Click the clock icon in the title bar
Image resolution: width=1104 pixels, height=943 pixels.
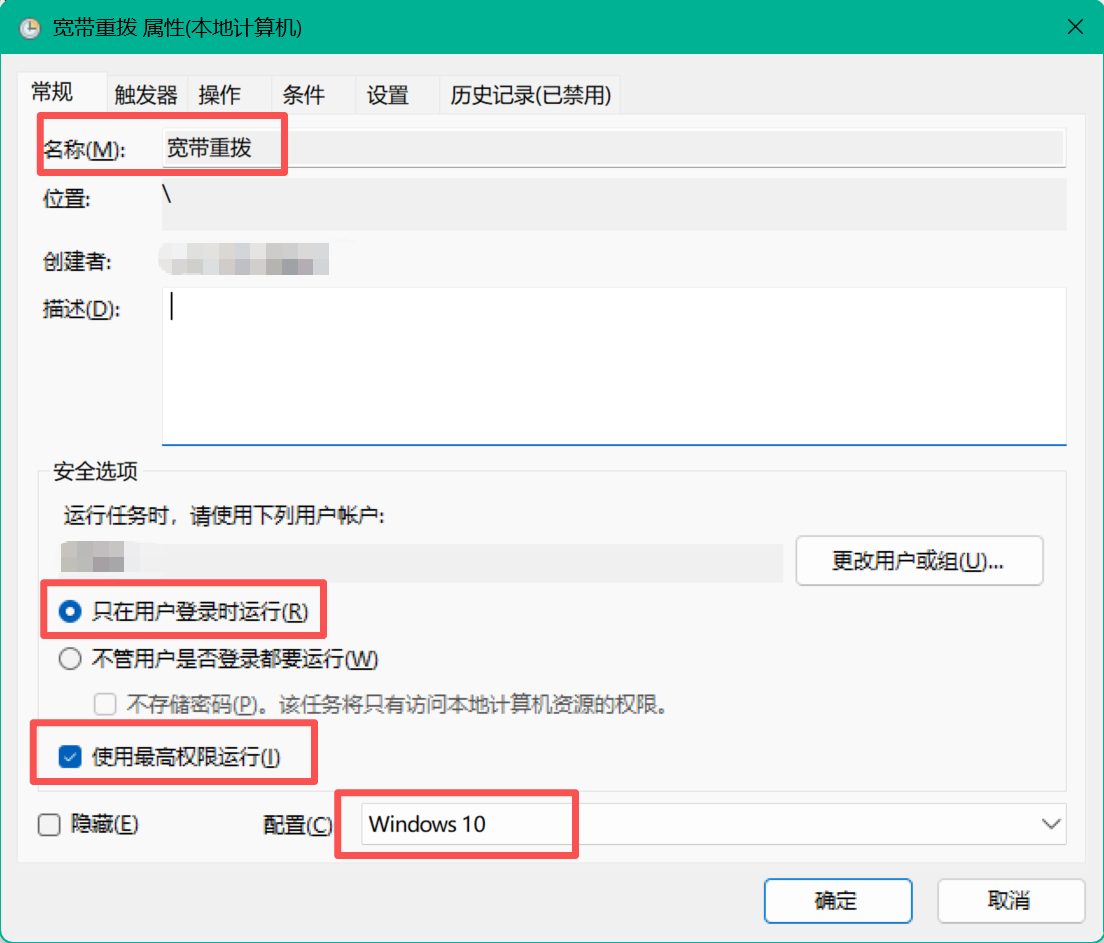30,28
